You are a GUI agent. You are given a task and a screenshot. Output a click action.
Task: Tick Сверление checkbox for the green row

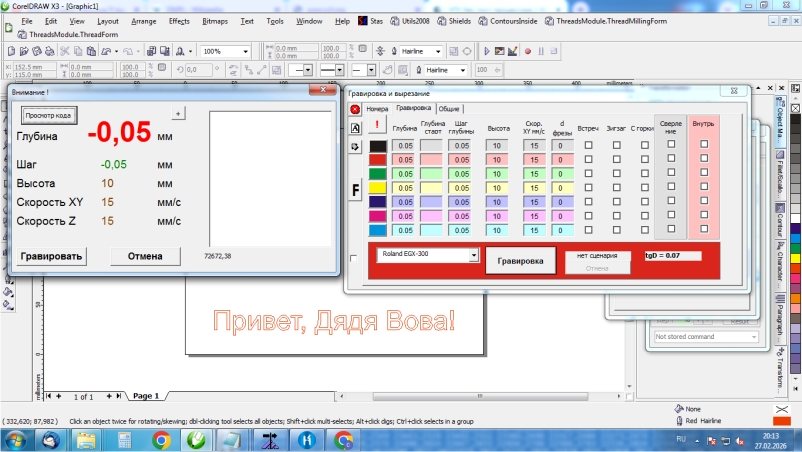671,173
